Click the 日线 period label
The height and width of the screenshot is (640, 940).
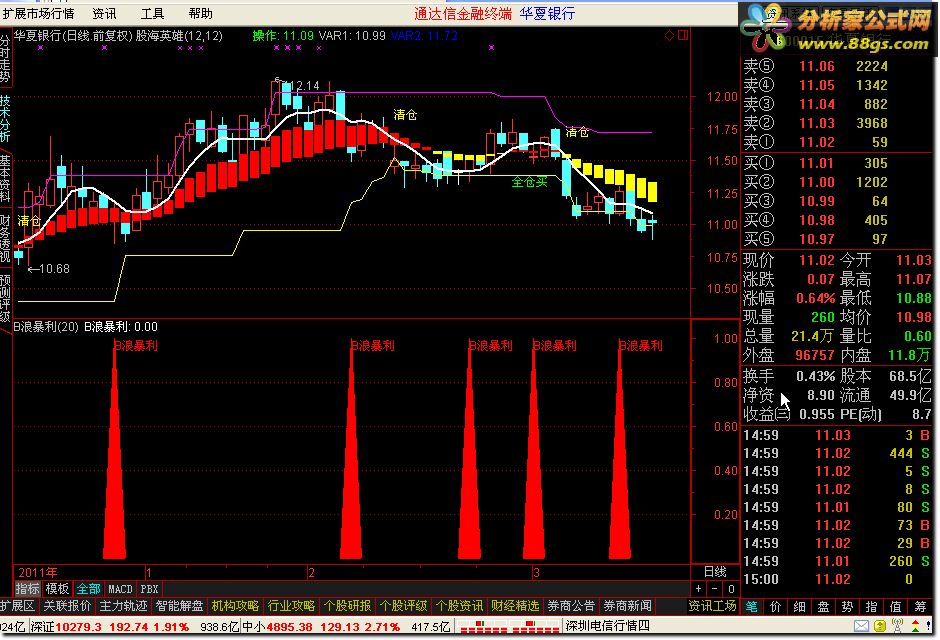[715, 572]
